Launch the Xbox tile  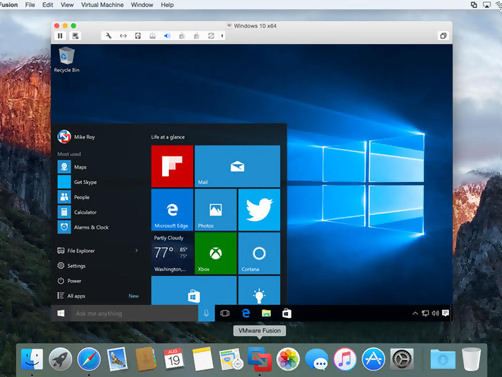coord(216,253)
